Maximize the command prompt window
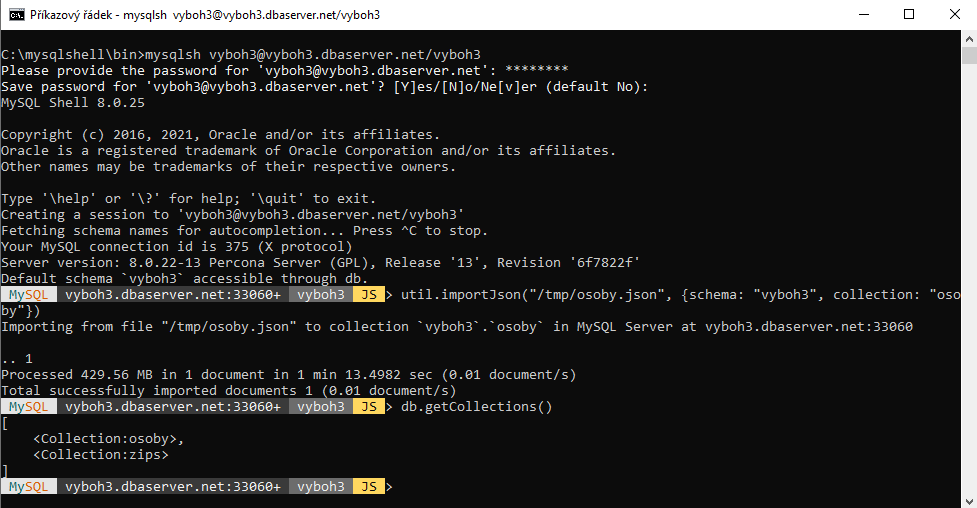977x508 pixels. [x=908, y=14]
